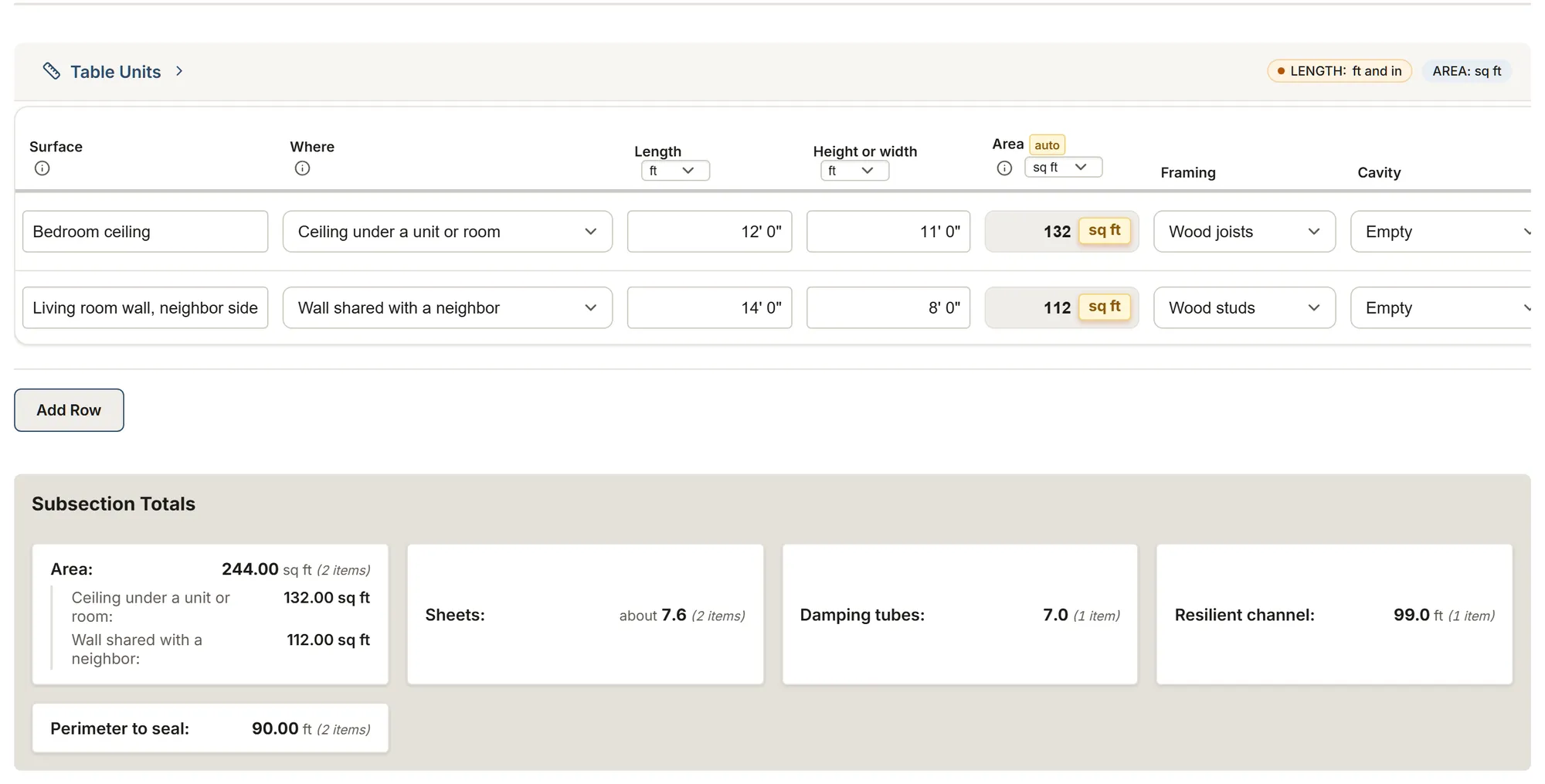
Task: Click the Table Units heading link
Action: [116, 72]
